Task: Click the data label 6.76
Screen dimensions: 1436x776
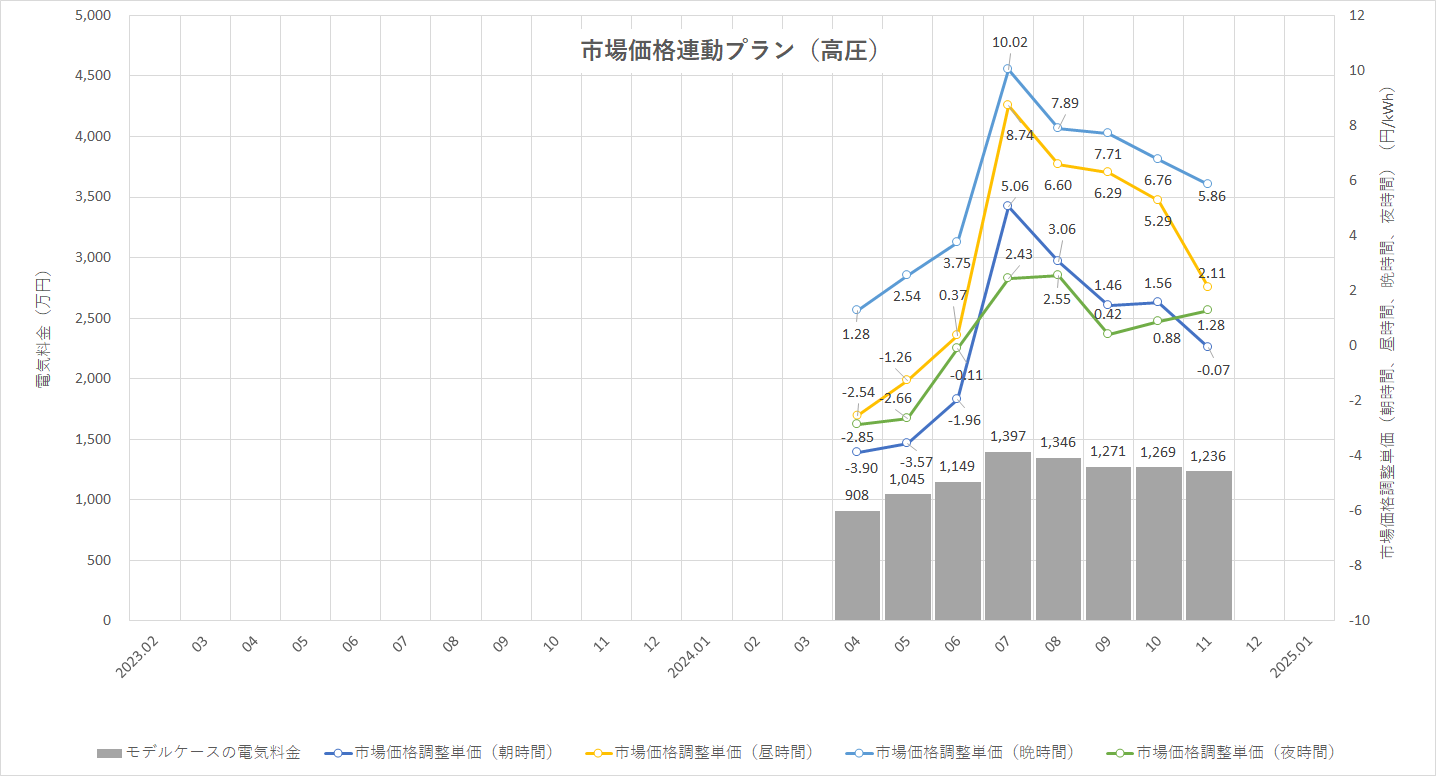Action: 1158,180
